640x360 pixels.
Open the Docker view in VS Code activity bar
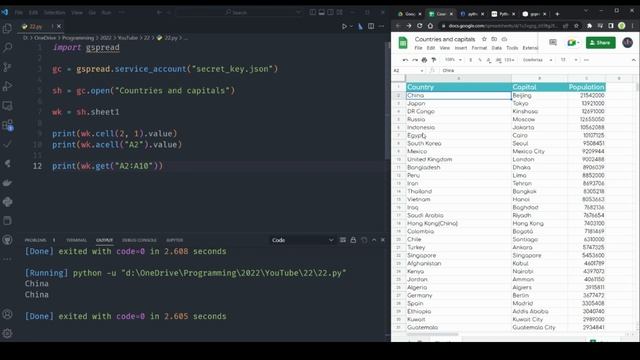tap(7, 183)
